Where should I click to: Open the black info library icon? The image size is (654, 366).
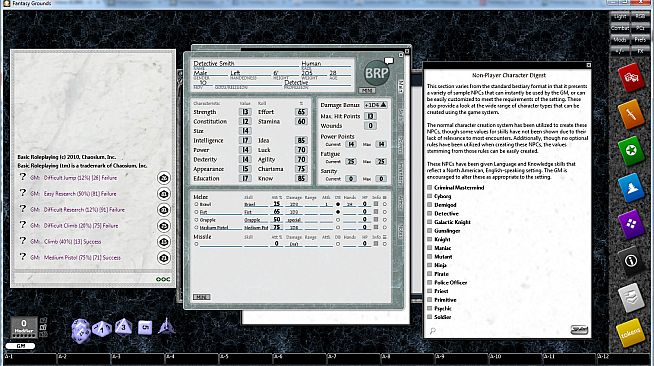631,261
